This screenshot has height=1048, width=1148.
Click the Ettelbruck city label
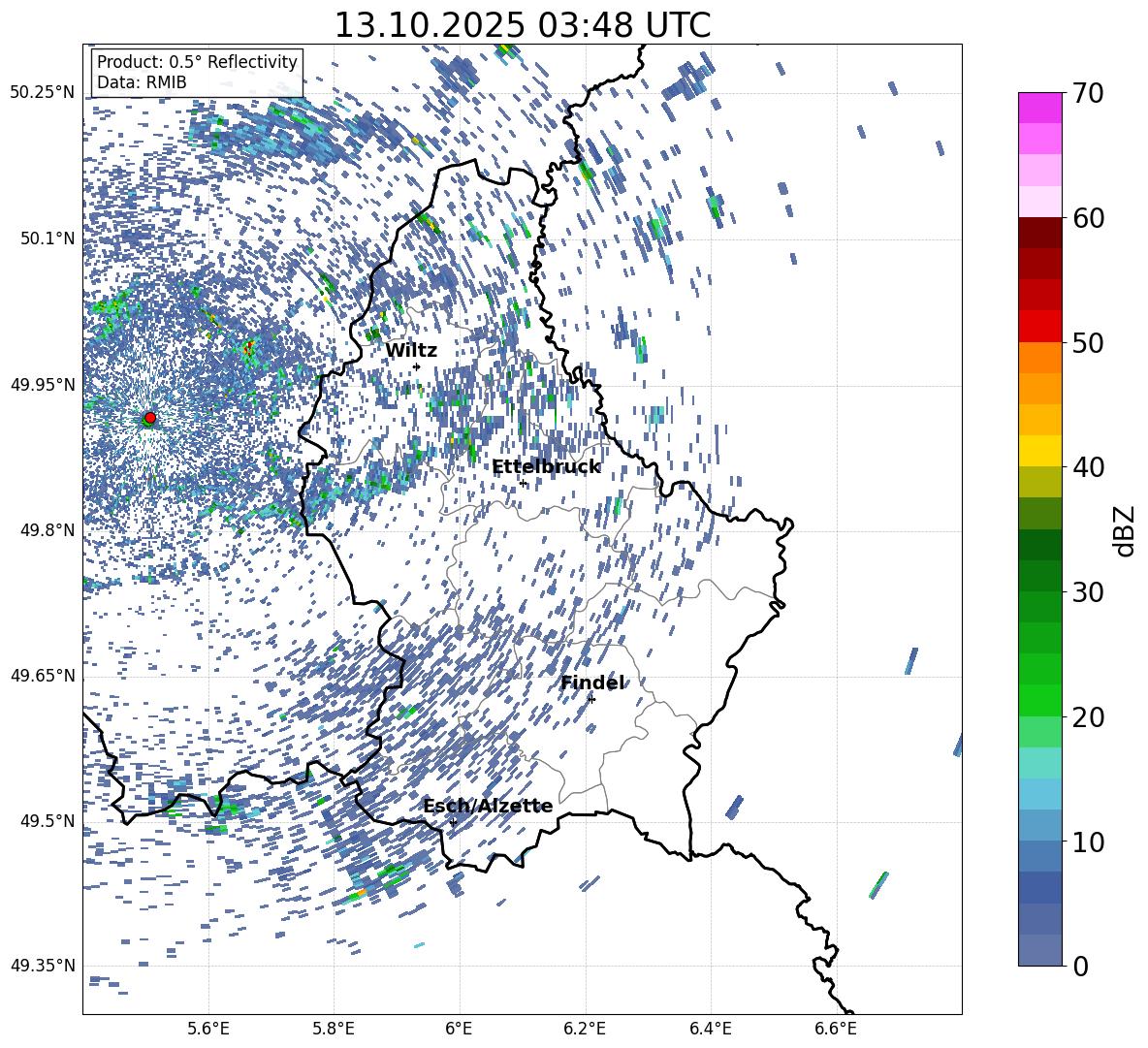point(546,467)
